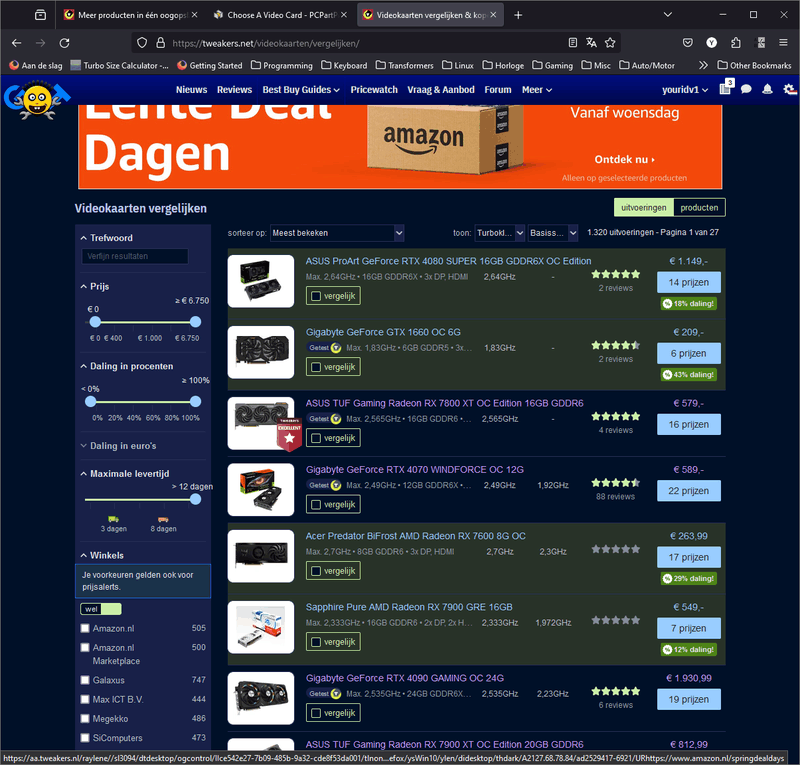The image size is (800, 765).
Task: Tick the Amazon.nl shop checkbox
Action: (x=85, y=628)
